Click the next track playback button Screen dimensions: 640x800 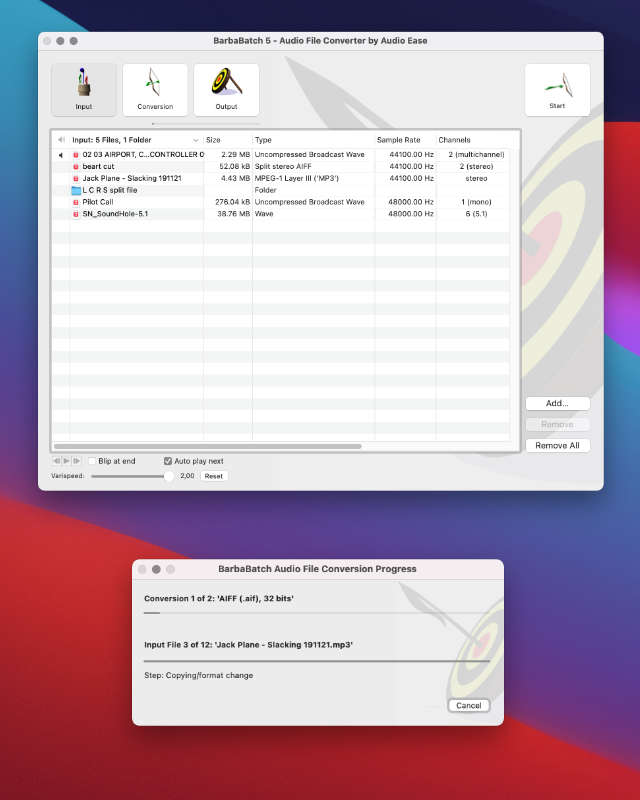[x=77, y=461]
